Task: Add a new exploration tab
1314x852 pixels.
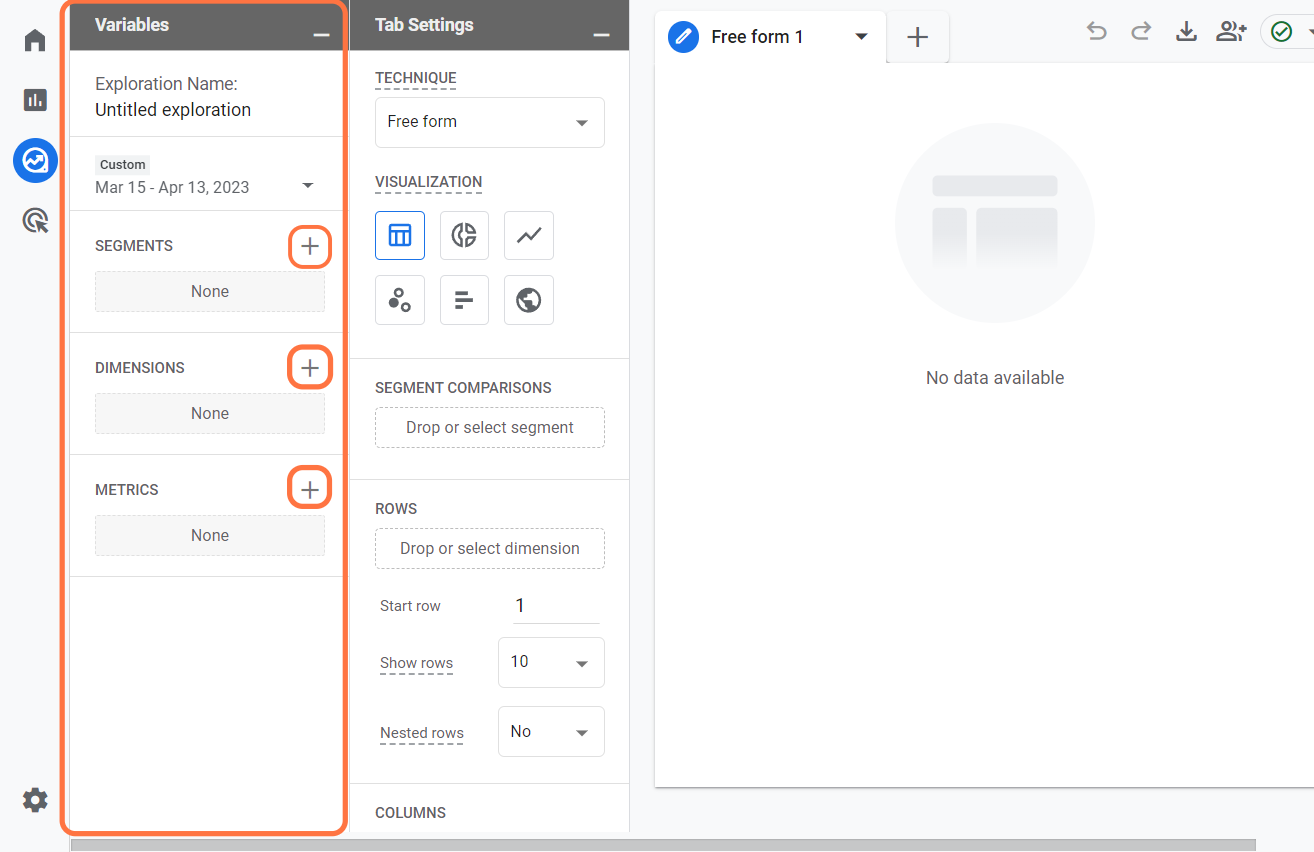Action: click(x=917, y=37)
